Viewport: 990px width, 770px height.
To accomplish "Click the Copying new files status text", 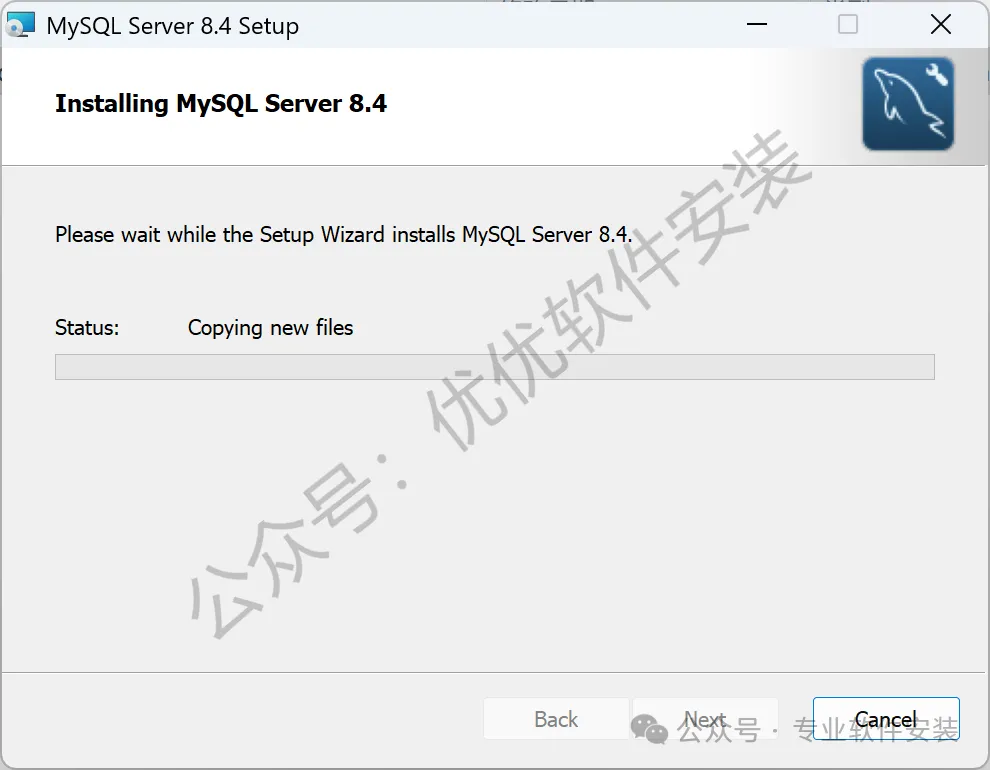I will click(x=270, y=328).
